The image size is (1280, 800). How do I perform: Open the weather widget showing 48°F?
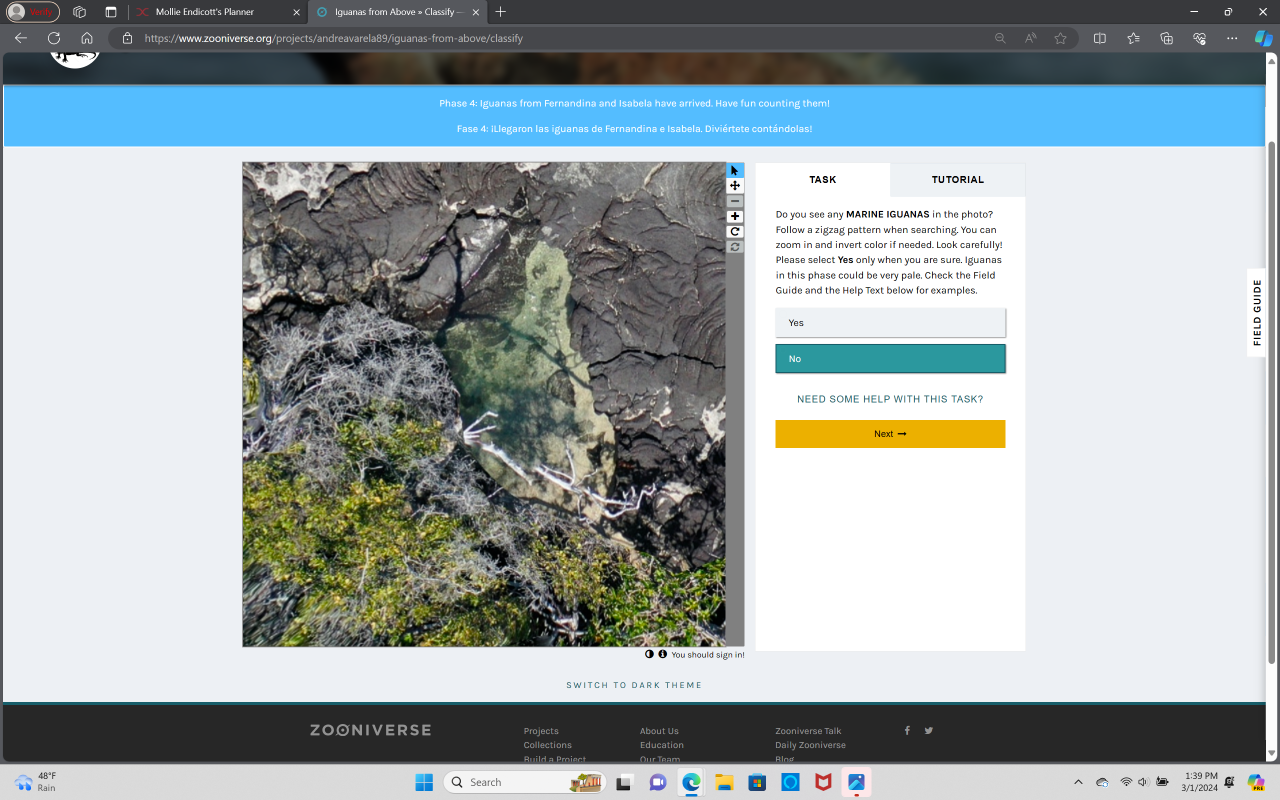point(36,782)
